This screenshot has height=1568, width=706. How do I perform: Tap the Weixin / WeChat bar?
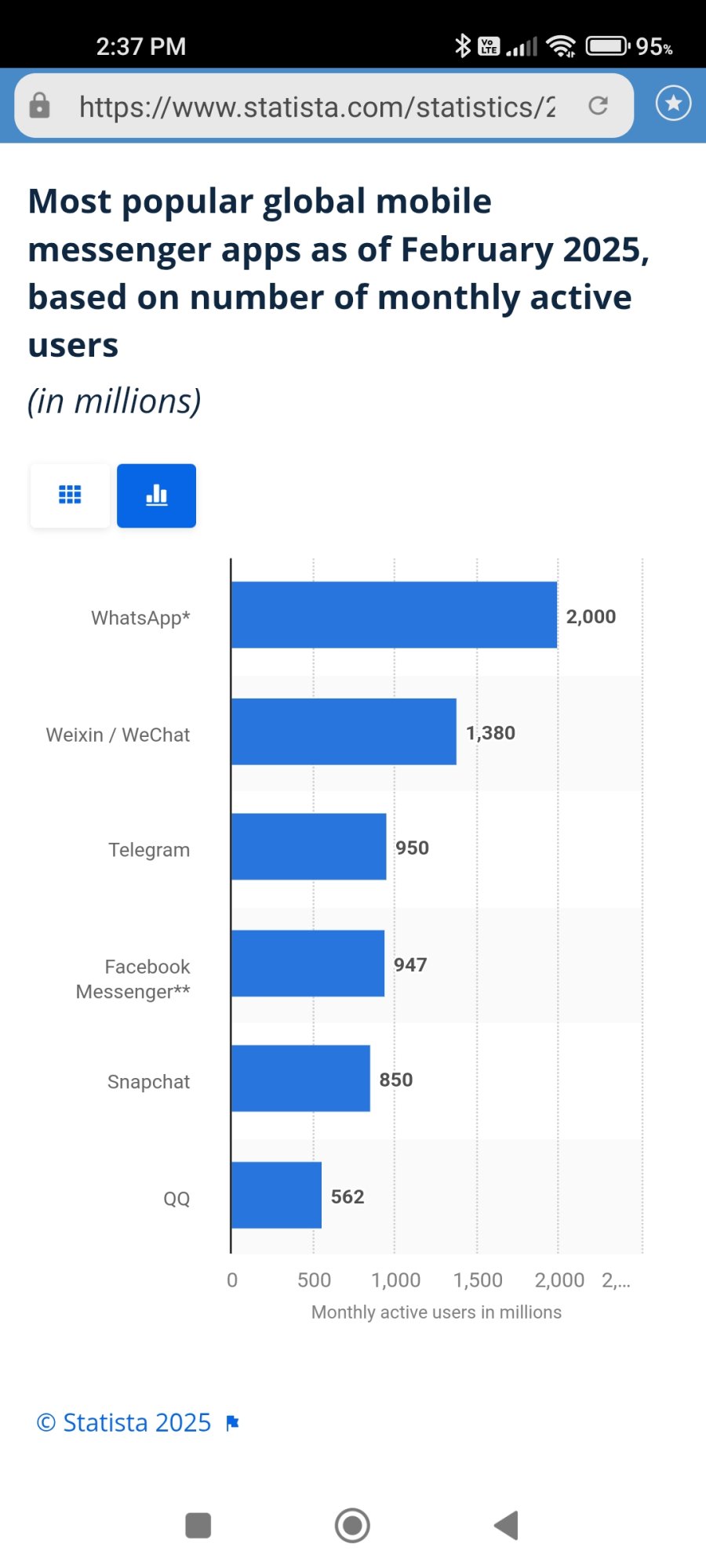pos(344,731)
